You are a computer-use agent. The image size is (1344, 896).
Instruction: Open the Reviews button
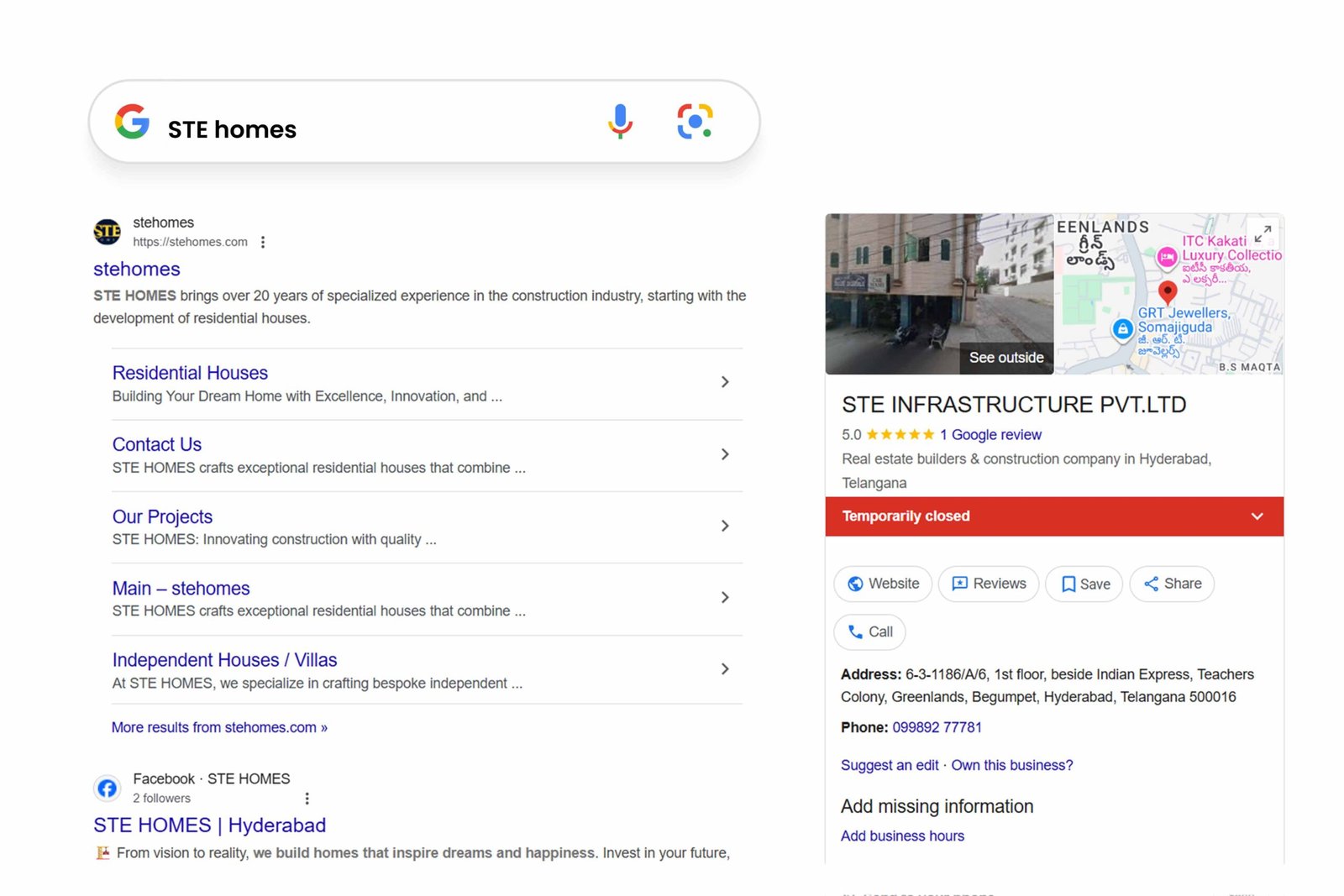tap(988, 584)
